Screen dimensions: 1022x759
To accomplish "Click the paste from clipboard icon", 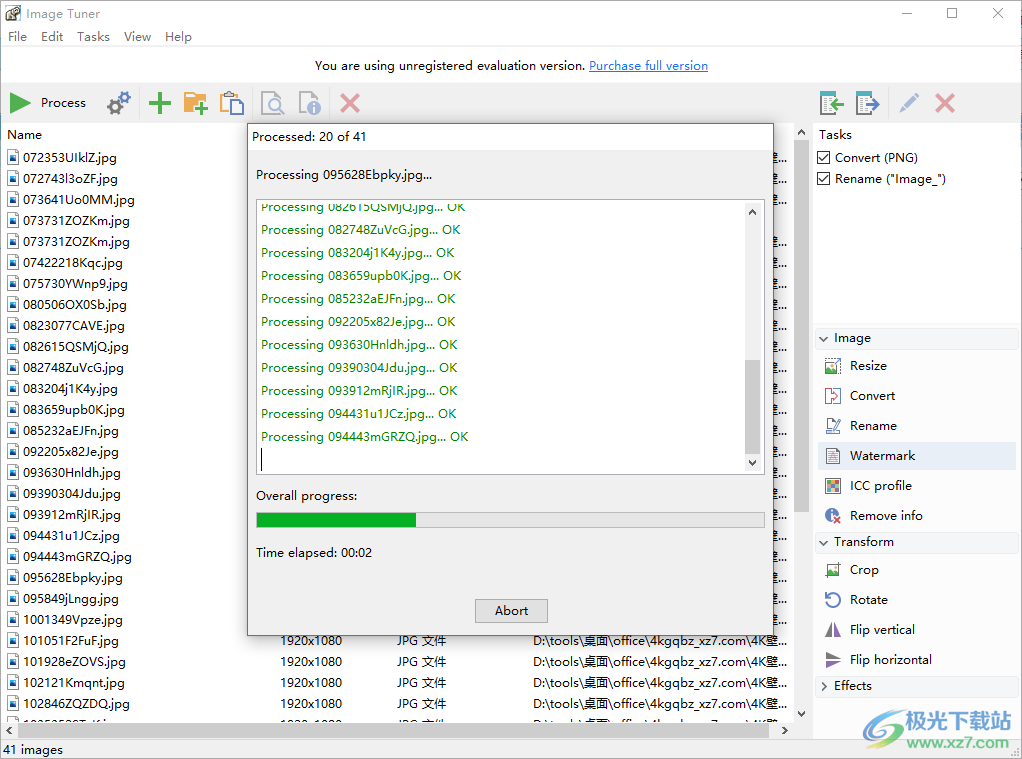I will coord(231,103).
